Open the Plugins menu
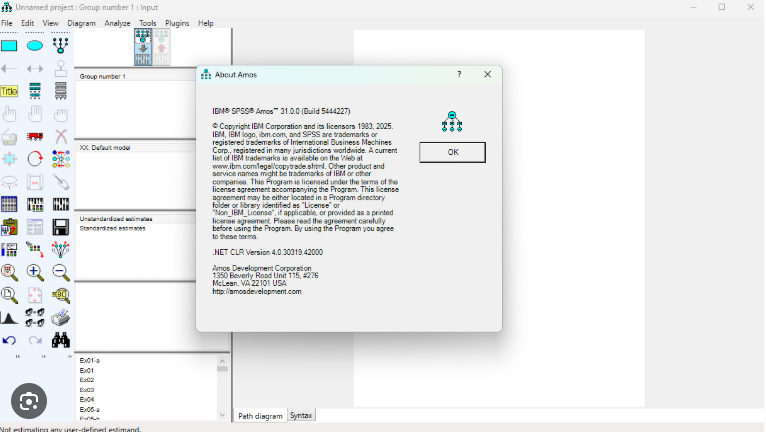766x432 pixels. 177,23
